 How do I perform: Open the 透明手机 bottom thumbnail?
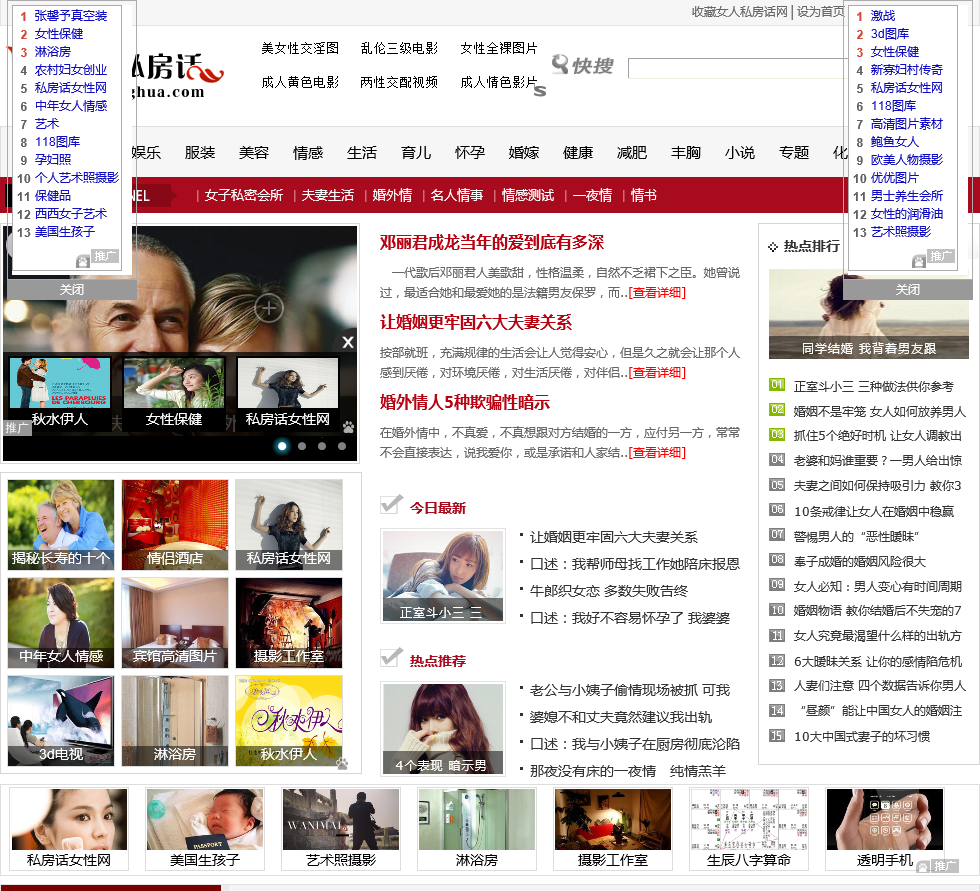tap(884, 829)
